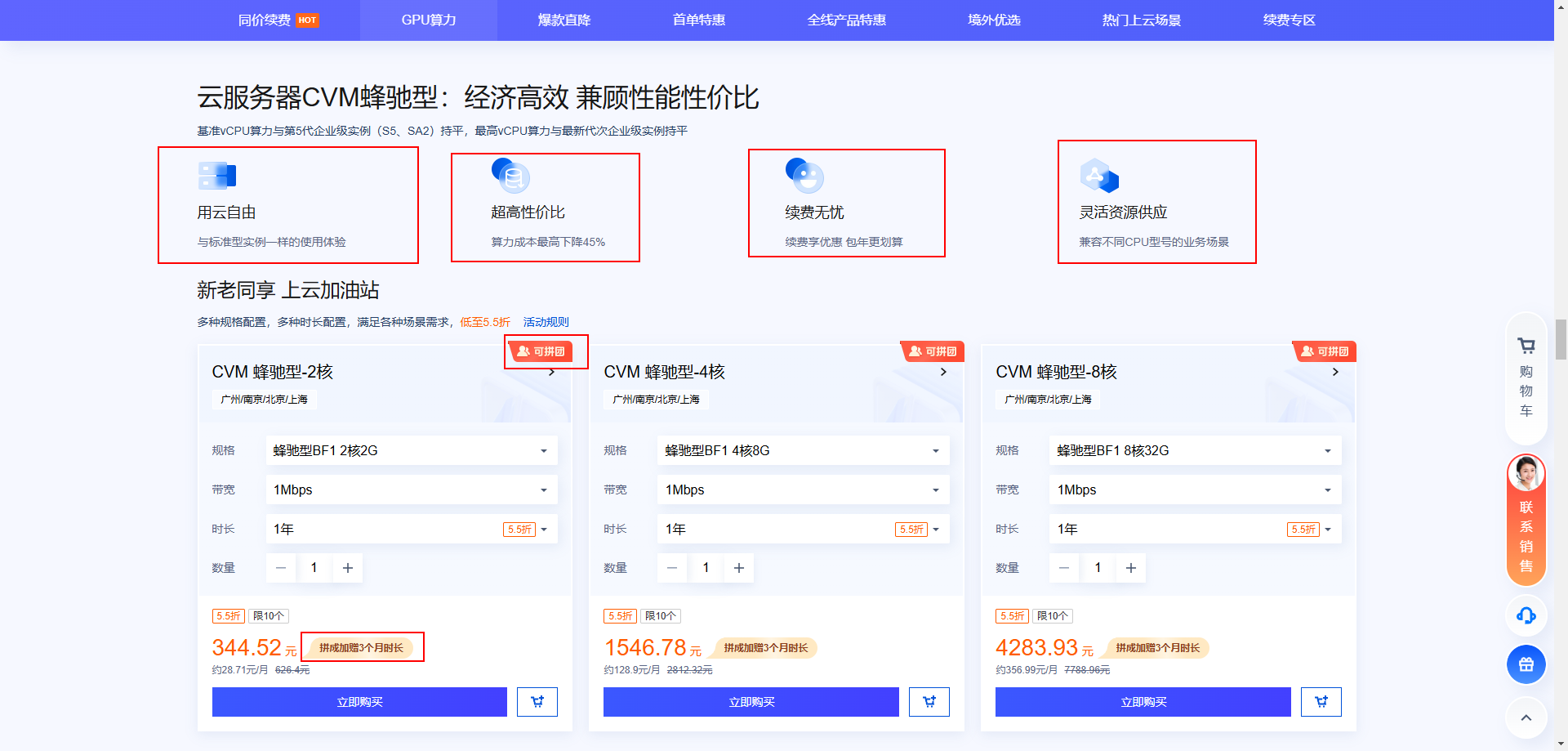Viewport: 1568px width, 751px height.
Task: Increase quantity in 8核 card
Action: click(1131, 568)
